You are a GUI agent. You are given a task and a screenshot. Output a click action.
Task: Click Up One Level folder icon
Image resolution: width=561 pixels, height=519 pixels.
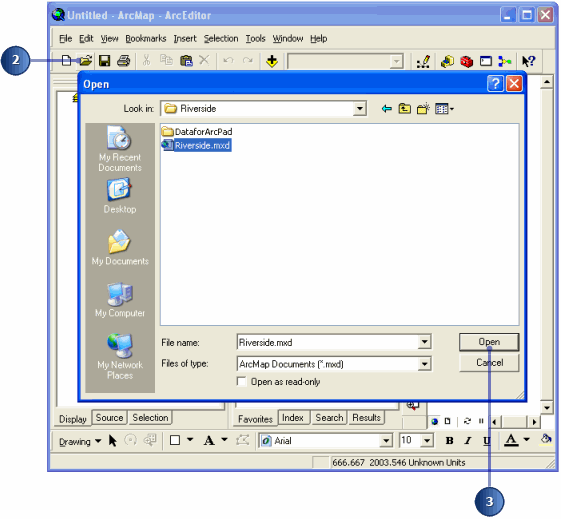(x=404, y=108)
